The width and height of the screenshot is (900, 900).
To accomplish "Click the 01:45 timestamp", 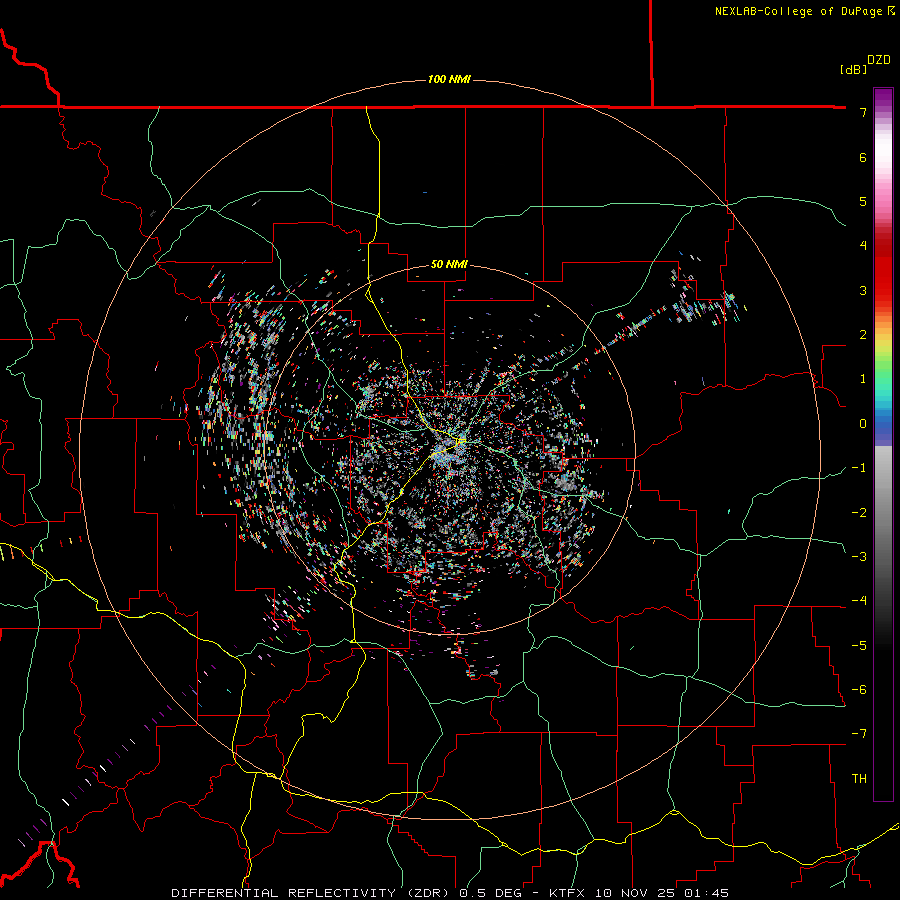I will click(707, 893).
